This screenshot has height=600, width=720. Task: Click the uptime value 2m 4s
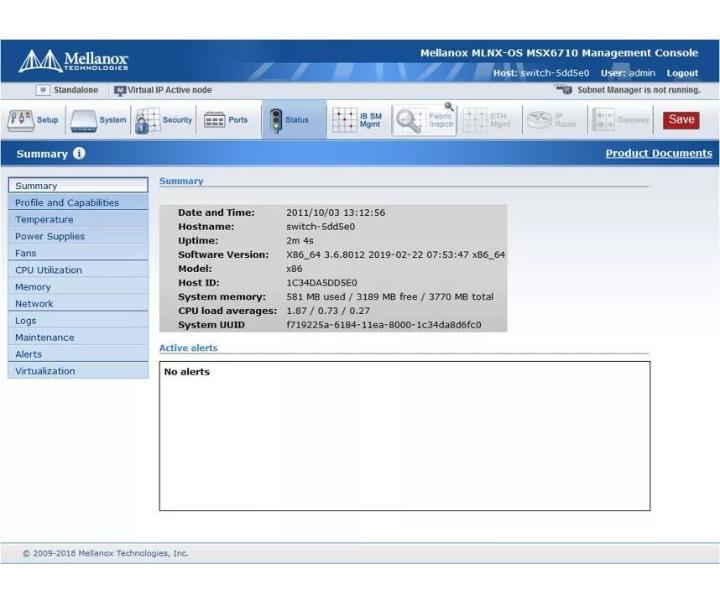point(300,241)
